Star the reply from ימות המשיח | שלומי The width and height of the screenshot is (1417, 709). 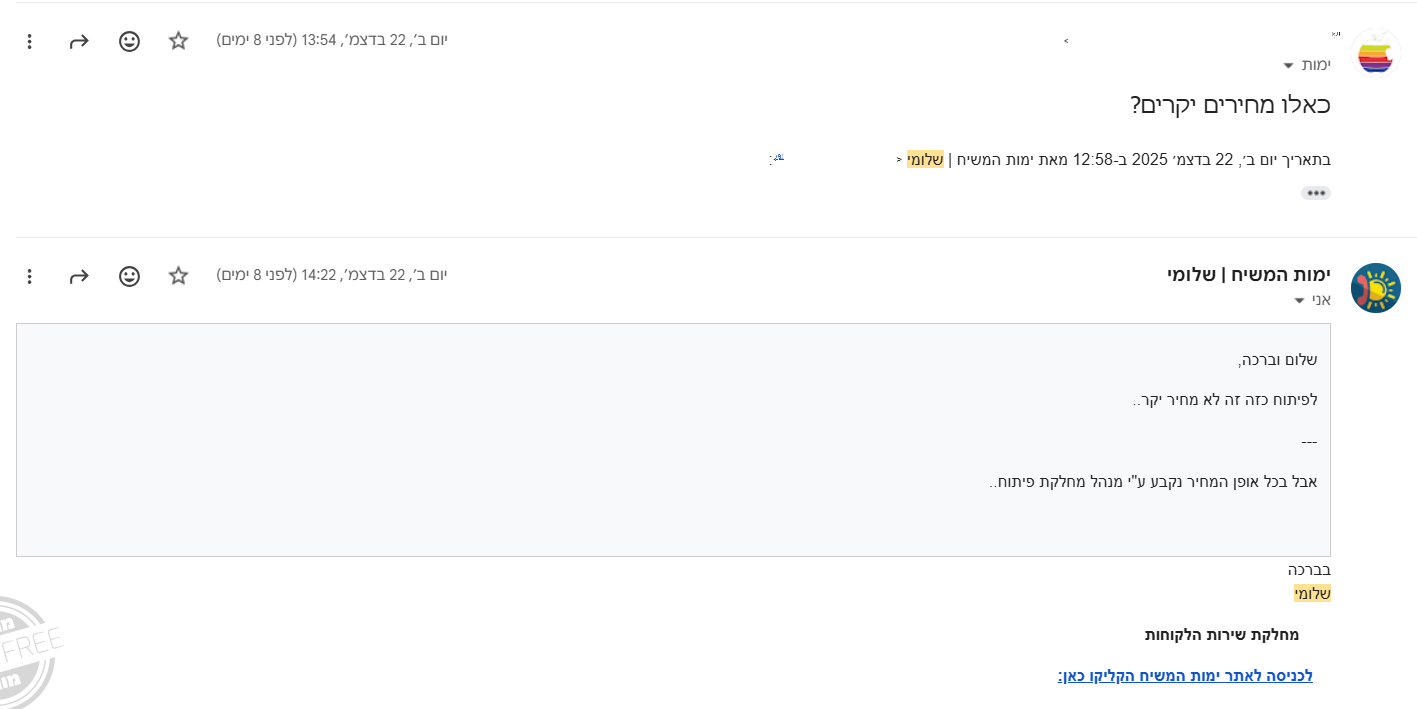(x=177, y=276)
